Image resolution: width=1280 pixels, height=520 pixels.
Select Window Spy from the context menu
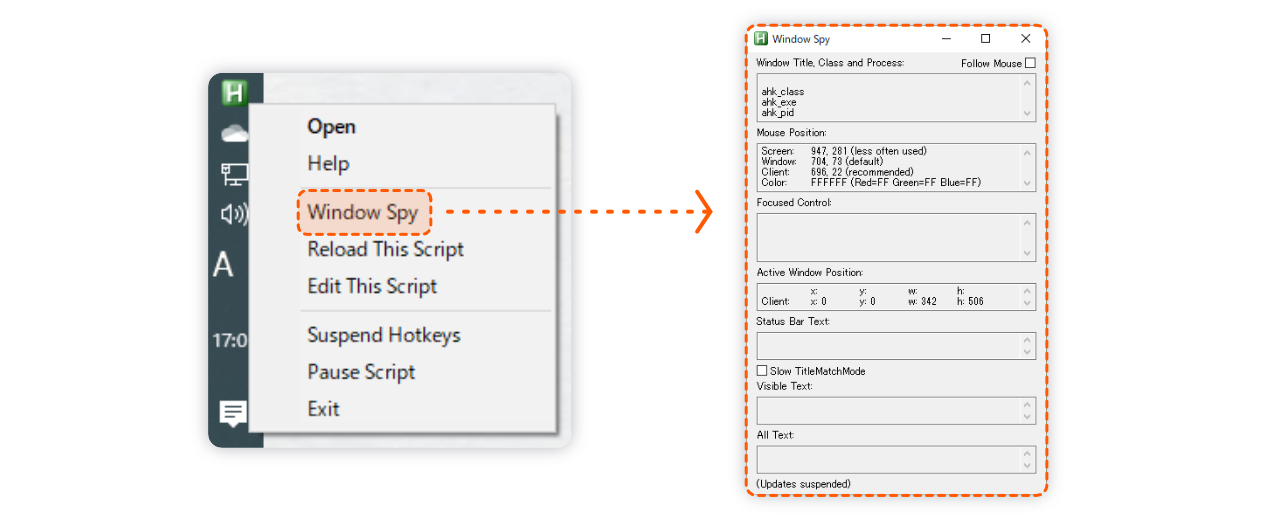tap(362, 212)
